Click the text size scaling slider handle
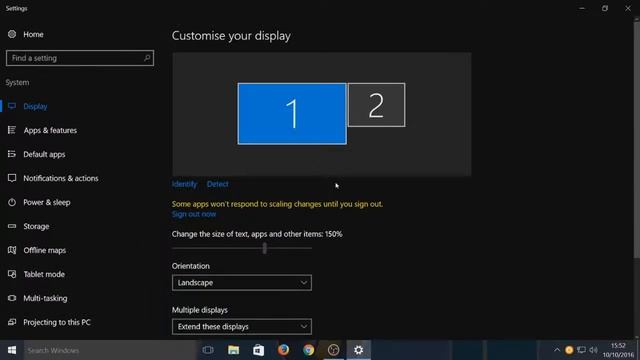Viewport: 640px width, 360px height. point(264,248)
